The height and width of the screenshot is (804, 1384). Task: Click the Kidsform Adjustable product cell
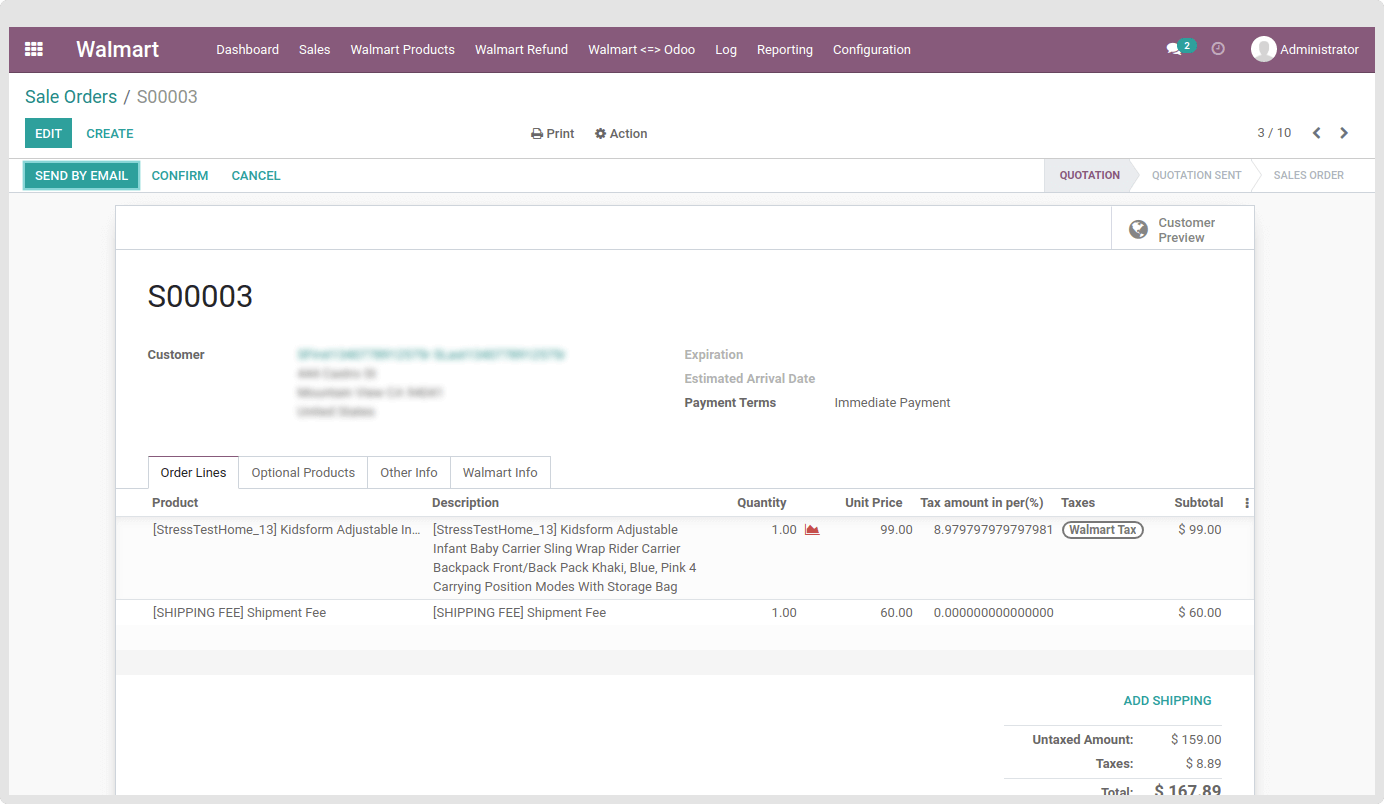pyautogui.click(x=287, y=530)
